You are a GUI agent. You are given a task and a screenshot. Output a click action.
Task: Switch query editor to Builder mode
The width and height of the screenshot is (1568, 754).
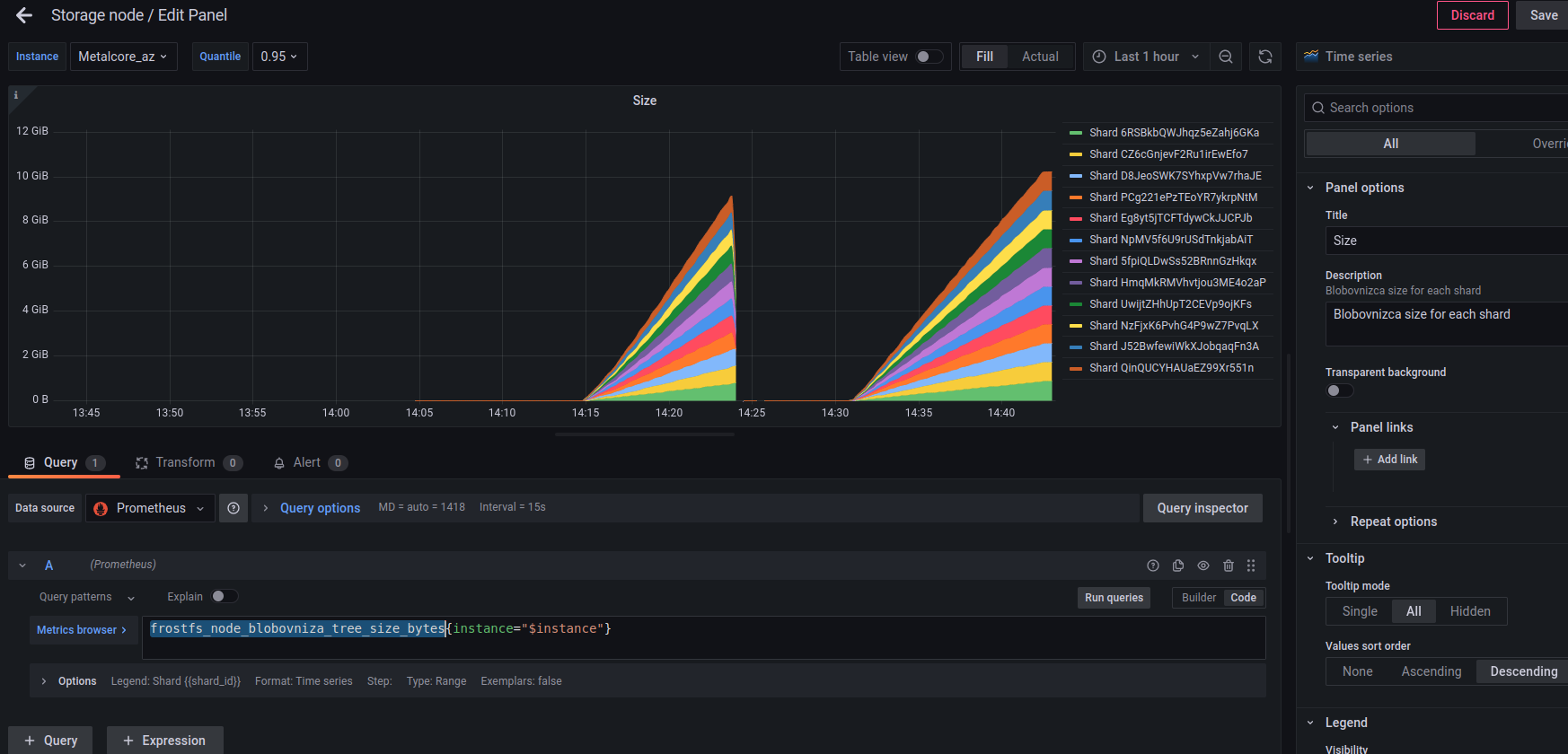[x=1199, y=598]
